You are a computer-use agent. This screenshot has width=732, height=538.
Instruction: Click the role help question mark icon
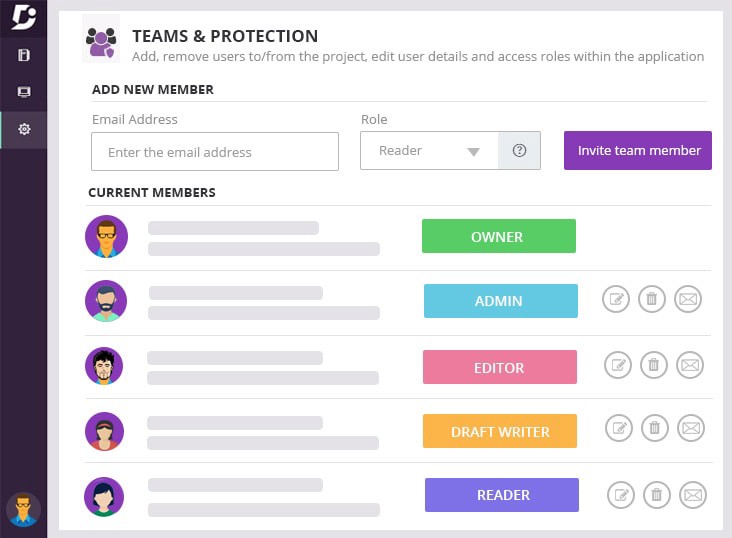(519, 151)
